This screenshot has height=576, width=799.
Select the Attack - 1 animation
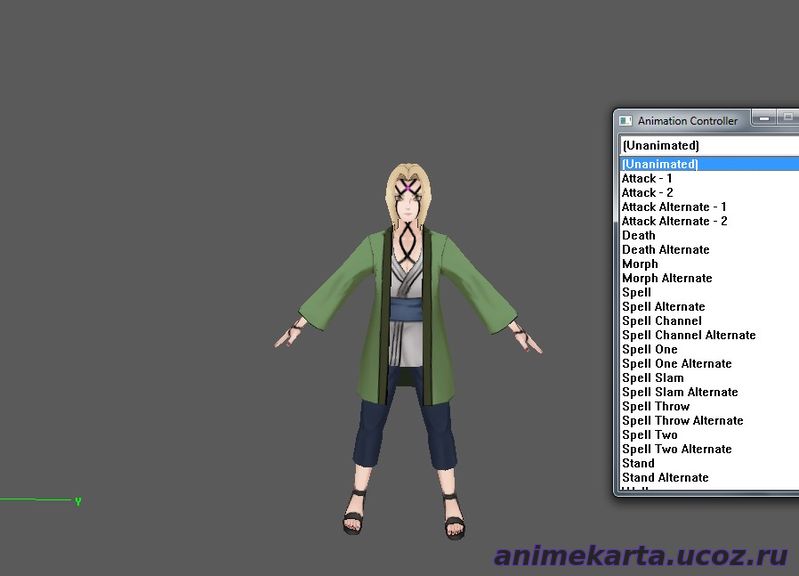click(x=709, y=178)
